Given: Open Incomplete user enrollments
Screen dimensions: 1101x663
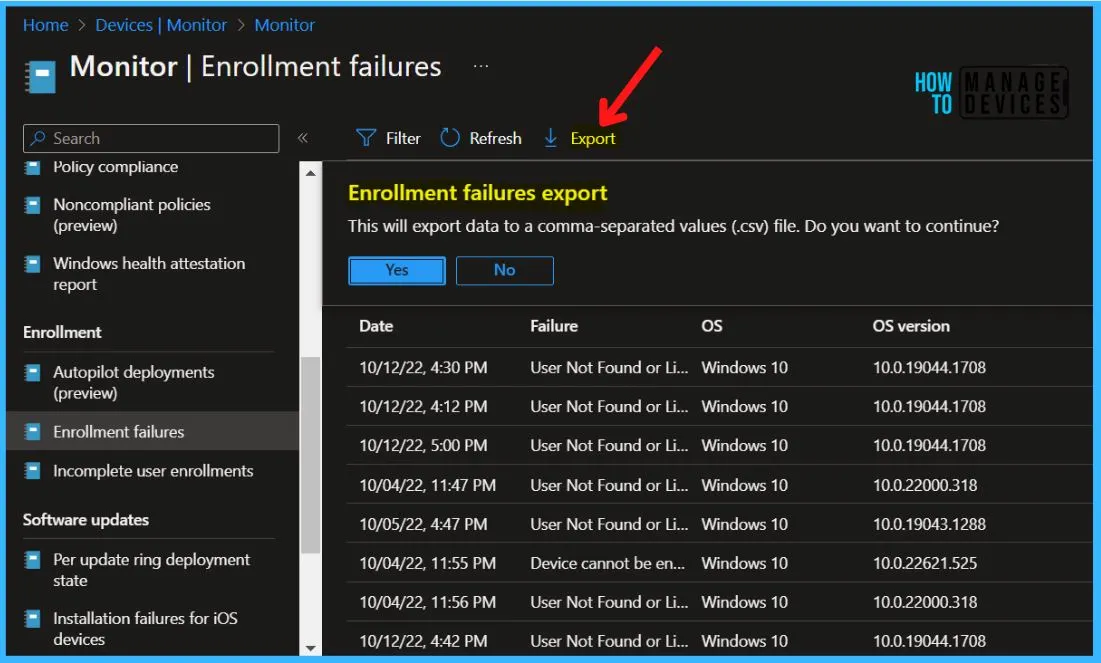Looking at the screenshot, I should click(153, 471).
